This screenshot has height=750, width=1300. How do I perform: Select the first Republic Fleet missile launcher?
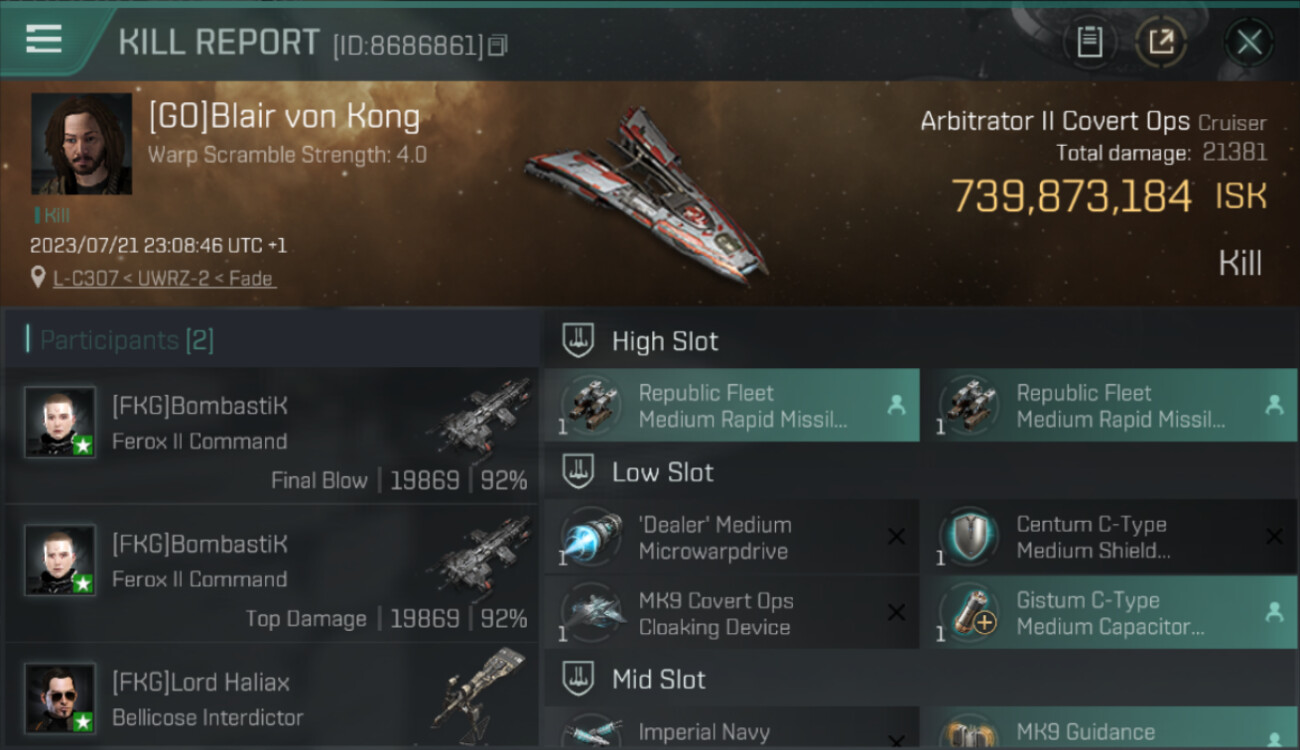pos(731,405)
